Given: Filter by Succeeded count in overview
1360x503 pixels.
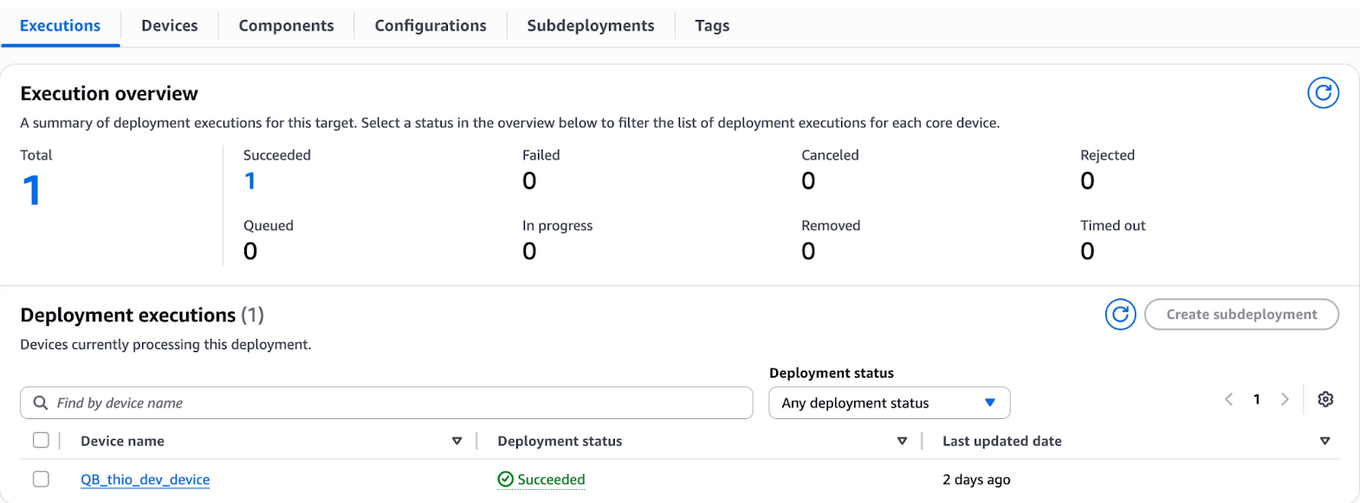Looking at the screenshot, I should [250, 181].
